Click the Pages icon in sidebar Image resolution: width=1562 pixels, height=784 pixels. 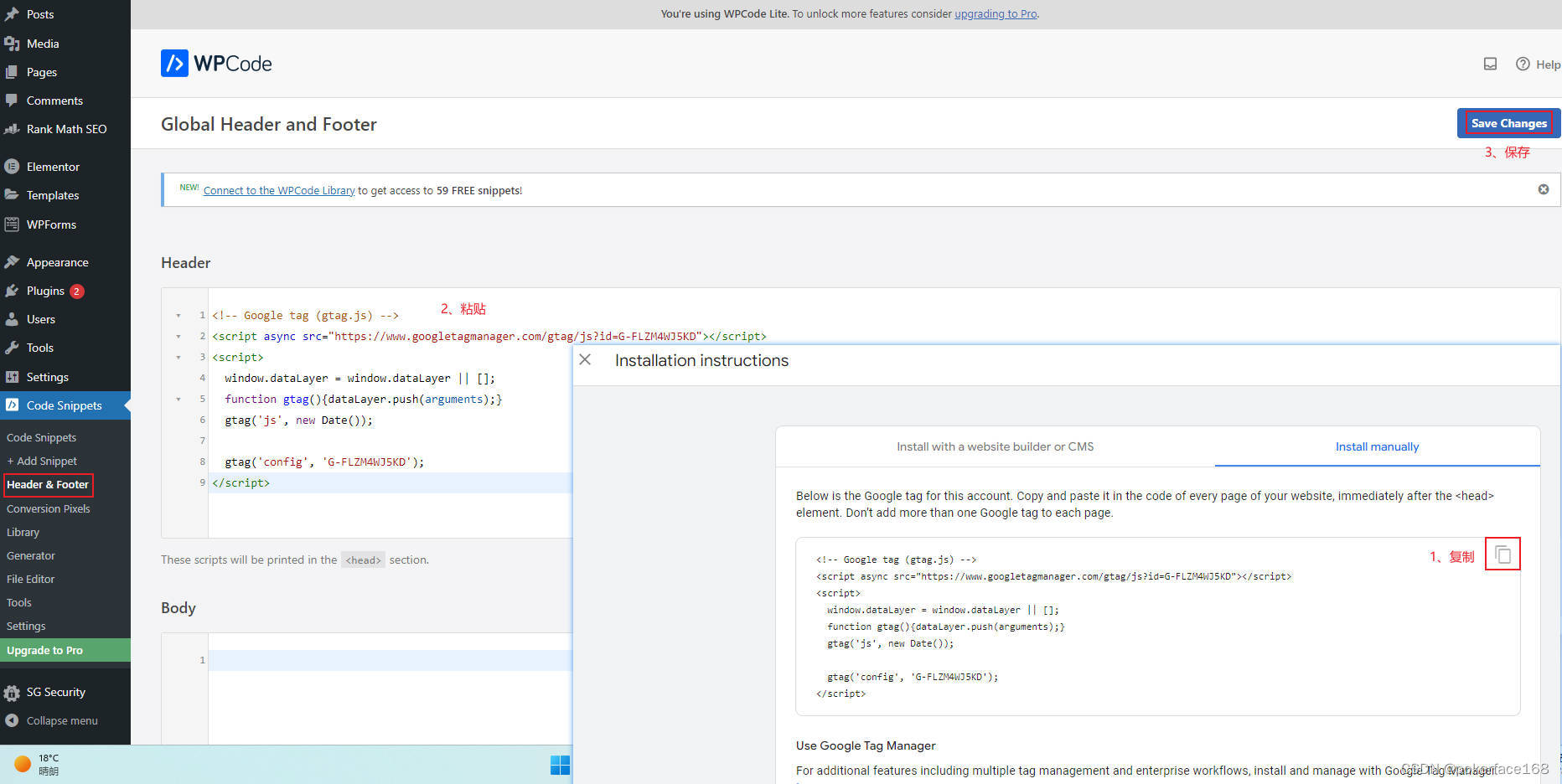(x=12, y=72)
